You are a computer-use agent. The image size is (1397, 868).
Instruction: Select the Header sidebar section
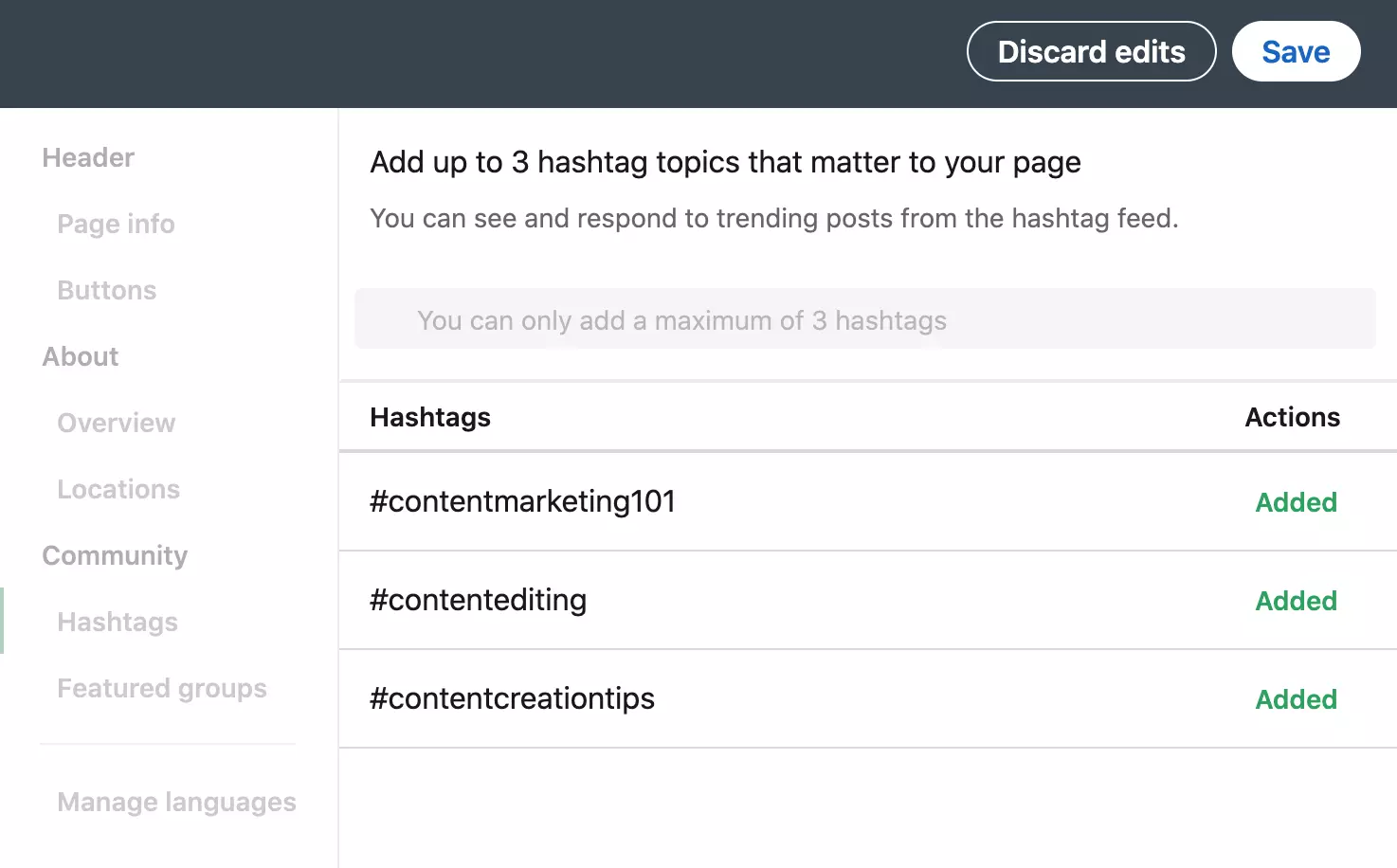tap(87, 157)
